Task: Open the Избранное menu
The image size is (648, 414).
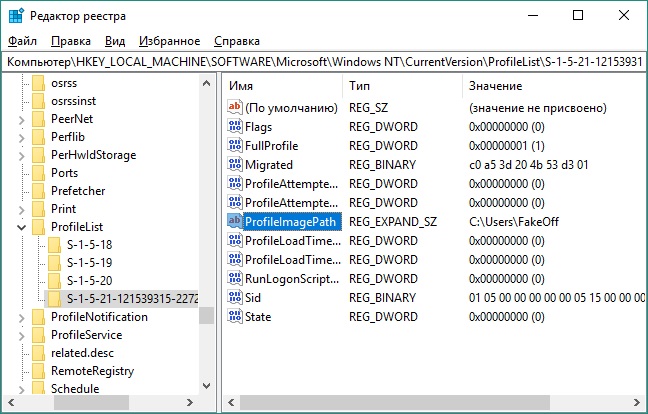Action: [x=170, y=41]
